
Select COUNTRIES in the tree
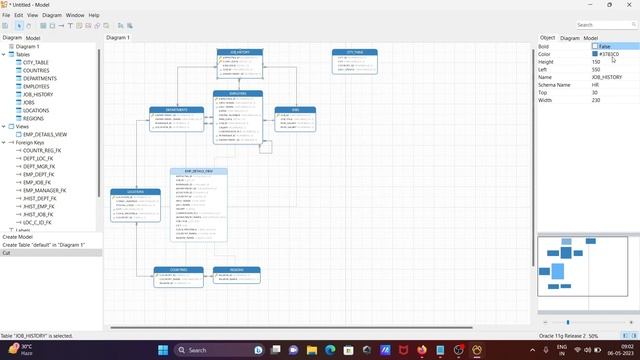tap(36, 70)
